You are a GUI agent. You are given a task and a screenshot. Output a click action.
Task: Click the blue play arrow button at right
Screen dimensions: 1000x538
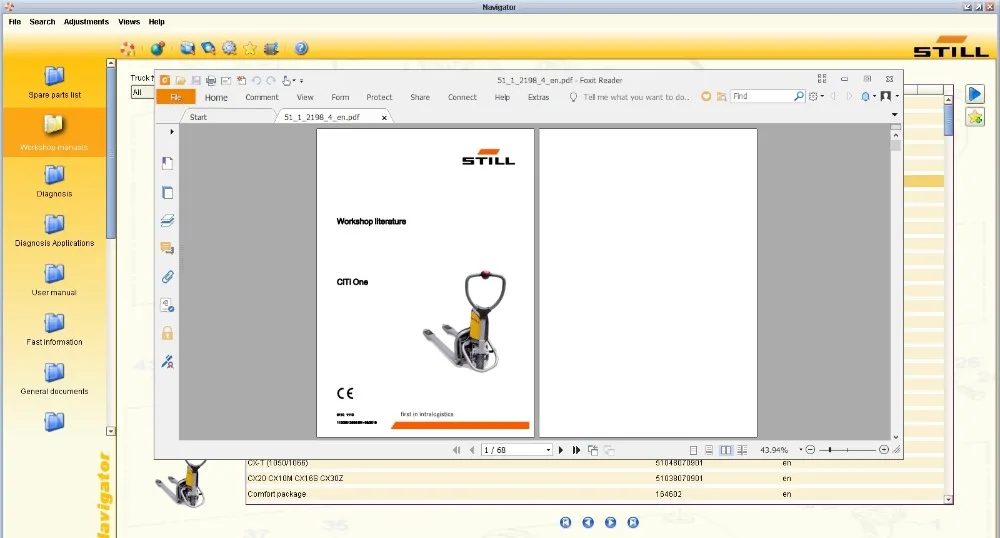click(974, 94)
